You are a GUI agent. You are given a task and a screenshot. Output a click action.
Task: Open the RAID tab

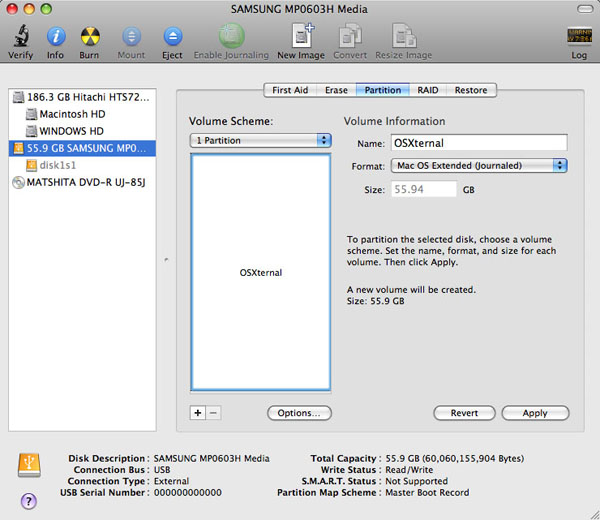[428, 90]
